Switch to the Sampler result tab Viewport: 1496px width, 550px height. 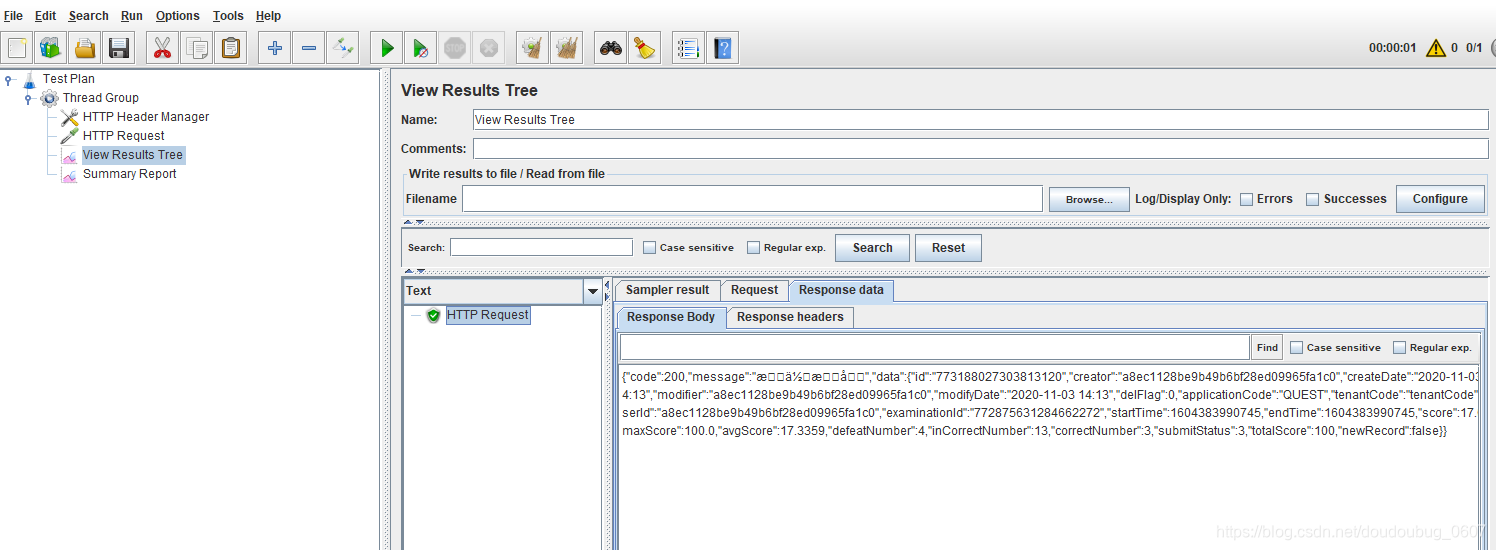[667, 290]
